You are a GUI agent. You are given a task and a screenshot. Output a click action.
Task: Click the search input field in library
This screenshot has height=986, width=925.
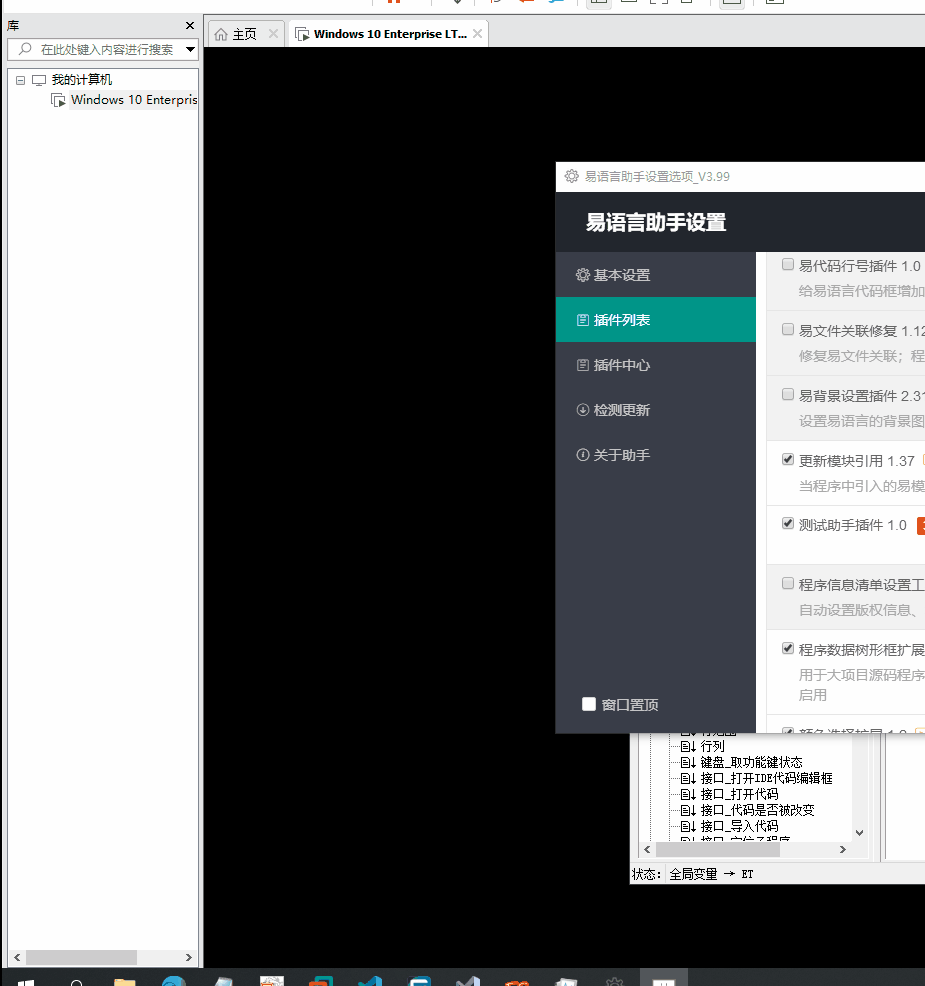tap(106, 49)
